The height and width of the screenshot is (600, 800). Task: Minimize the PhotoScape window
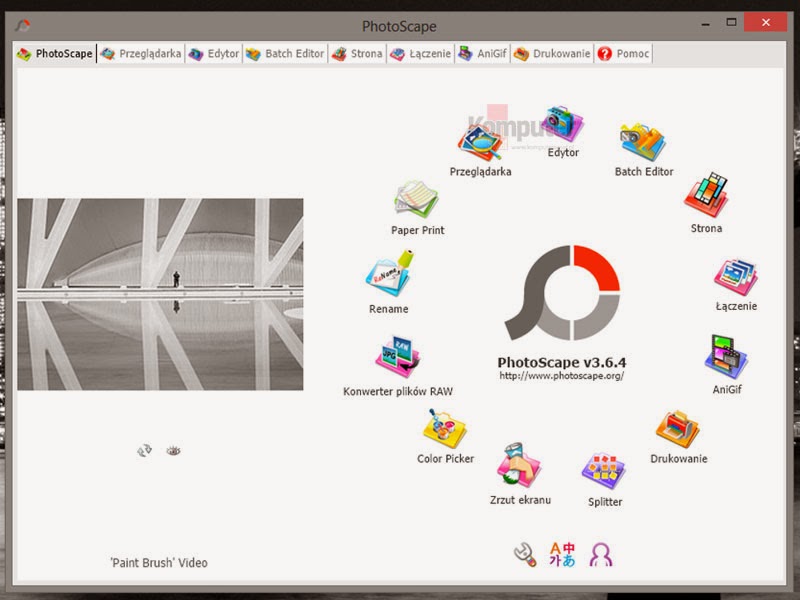(706, 23)
